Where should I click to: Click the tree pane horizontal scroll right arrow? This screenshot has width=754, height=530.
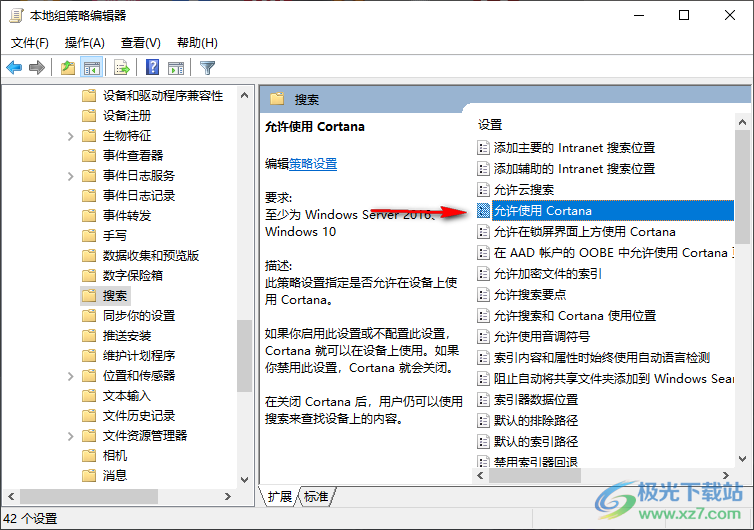tap(228, 496)
